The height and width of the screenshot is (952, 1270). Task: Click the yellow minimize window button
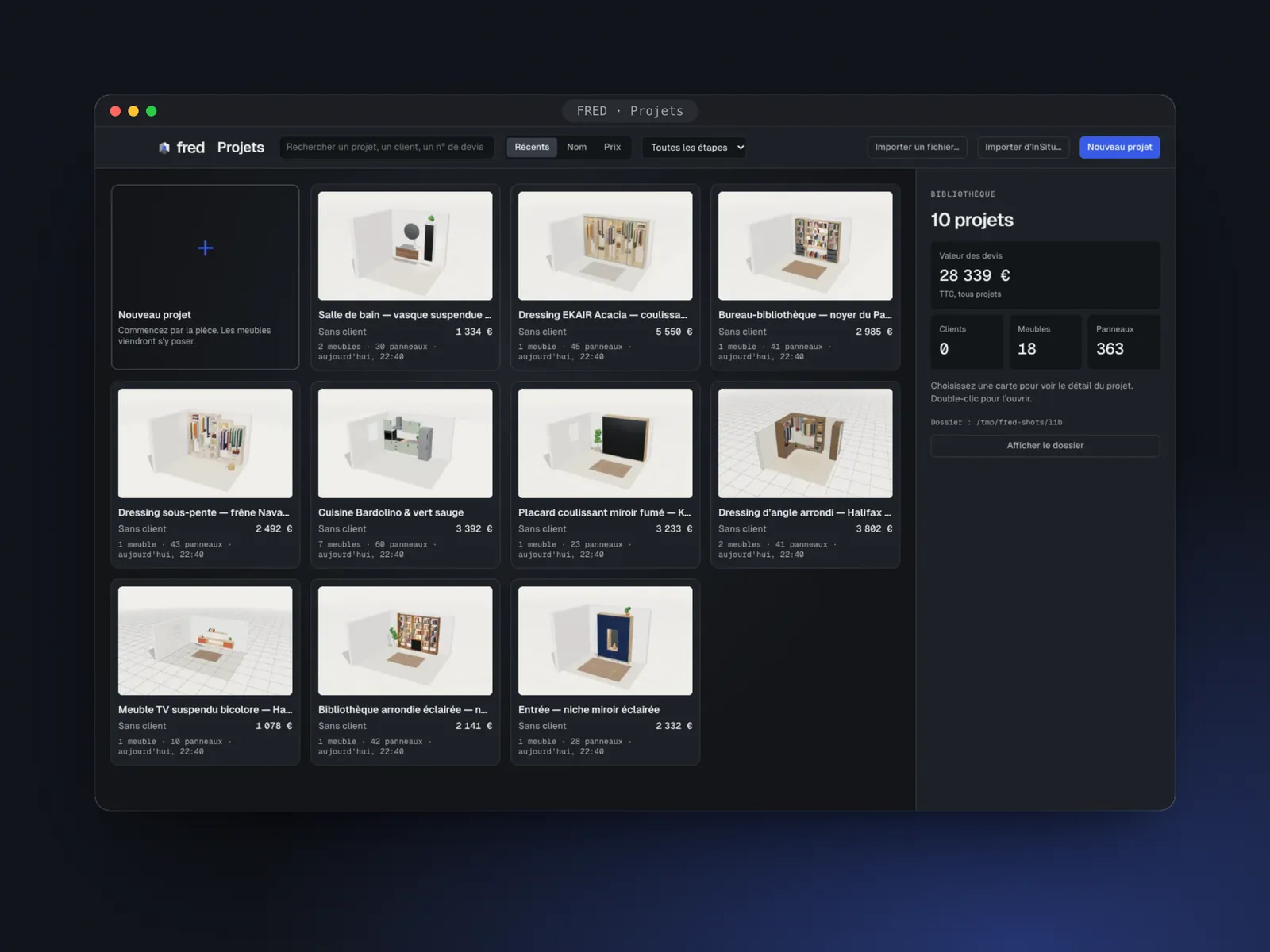(133, 111)
